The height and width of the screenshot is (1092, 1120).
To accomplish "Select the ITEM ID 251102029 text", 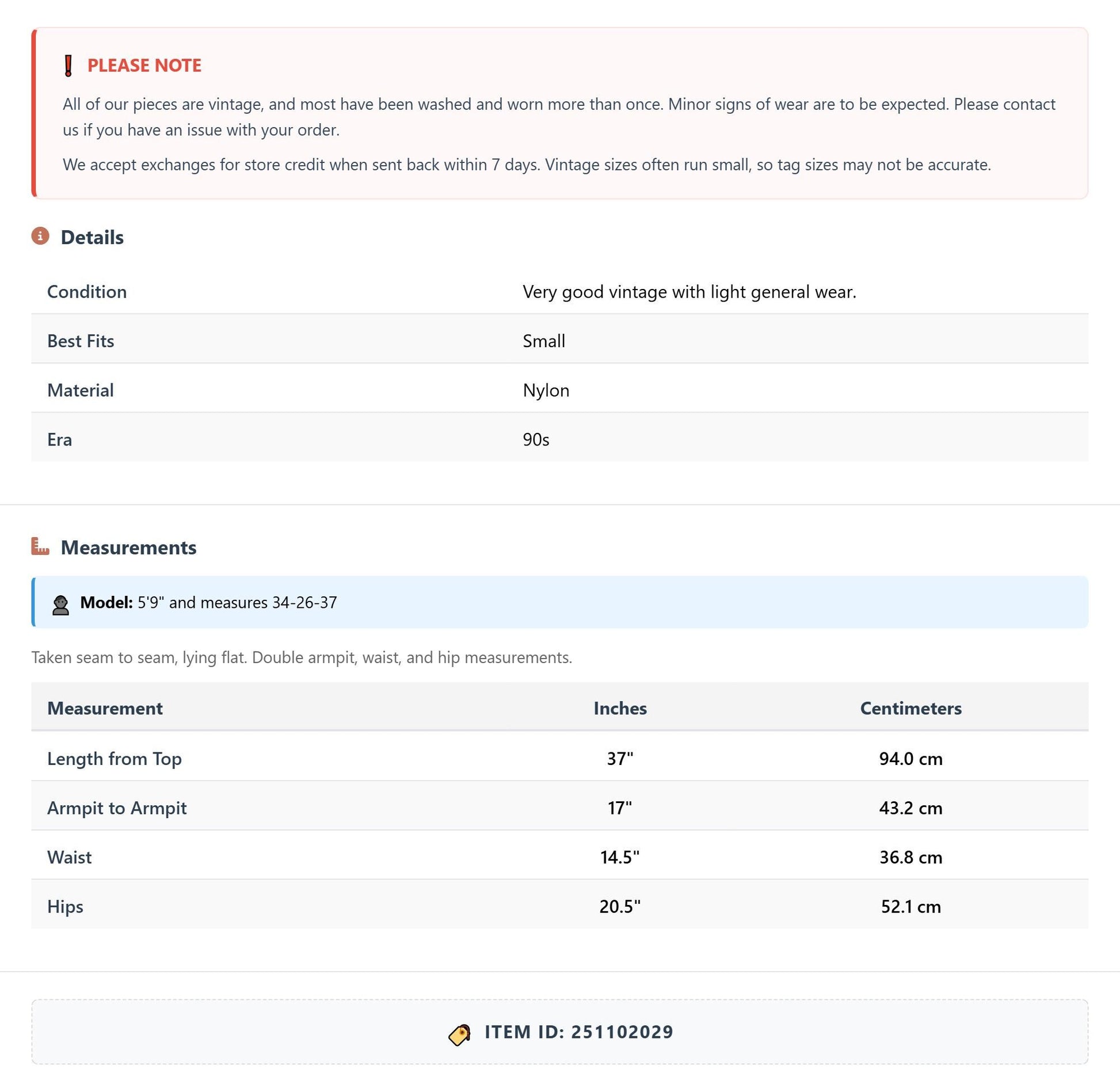I will [x=578, y=1032].
